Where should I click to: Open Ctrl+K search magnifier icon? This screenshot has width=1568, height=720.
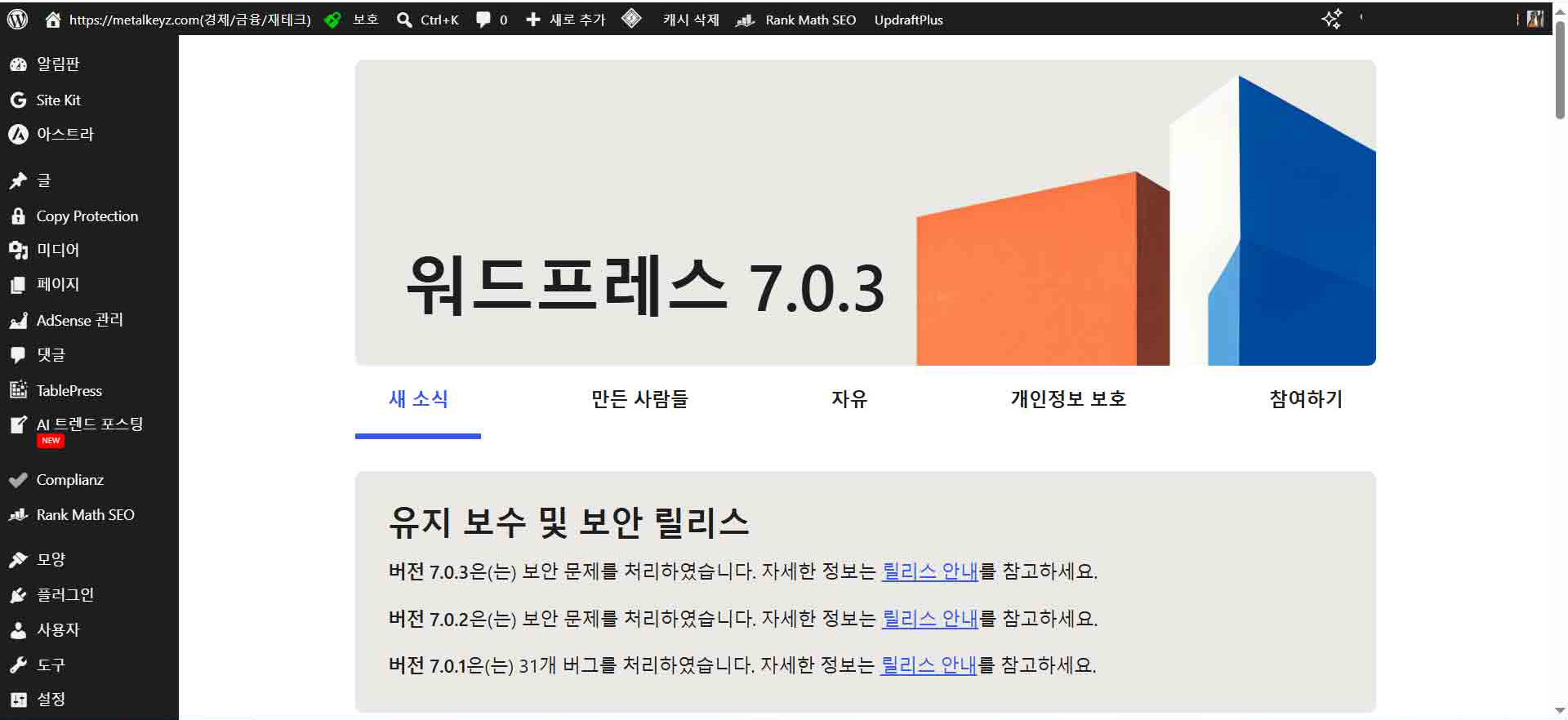pyautogui.click(x=404, y=20)
